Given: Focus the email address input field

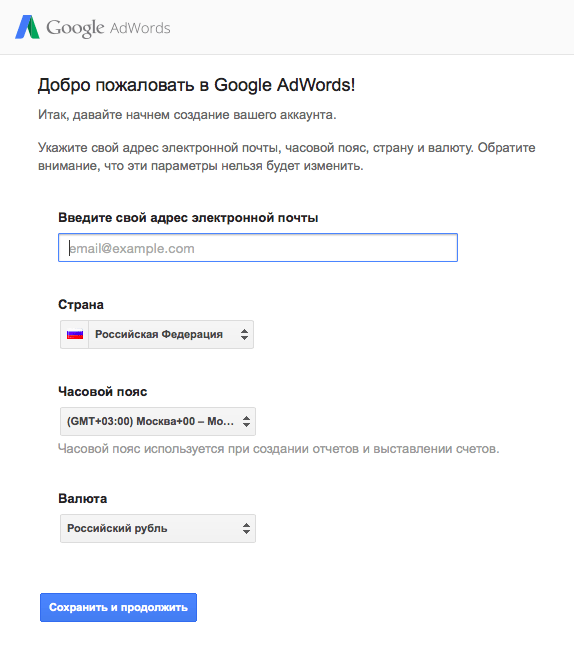Looking at the screenshot, I should 258,248.
